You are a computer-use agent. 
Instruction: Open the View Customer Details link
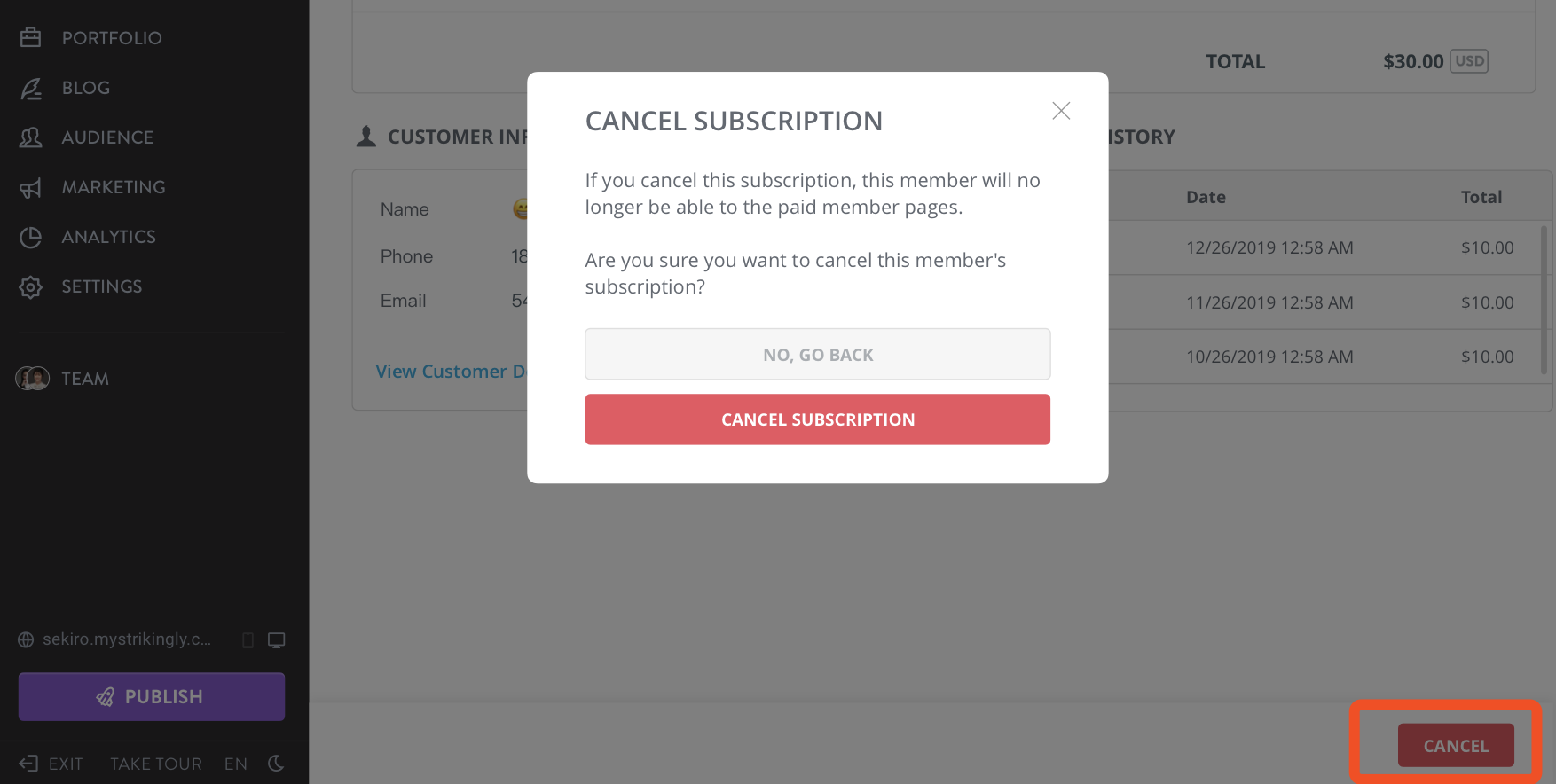click(x=452, y=372)
